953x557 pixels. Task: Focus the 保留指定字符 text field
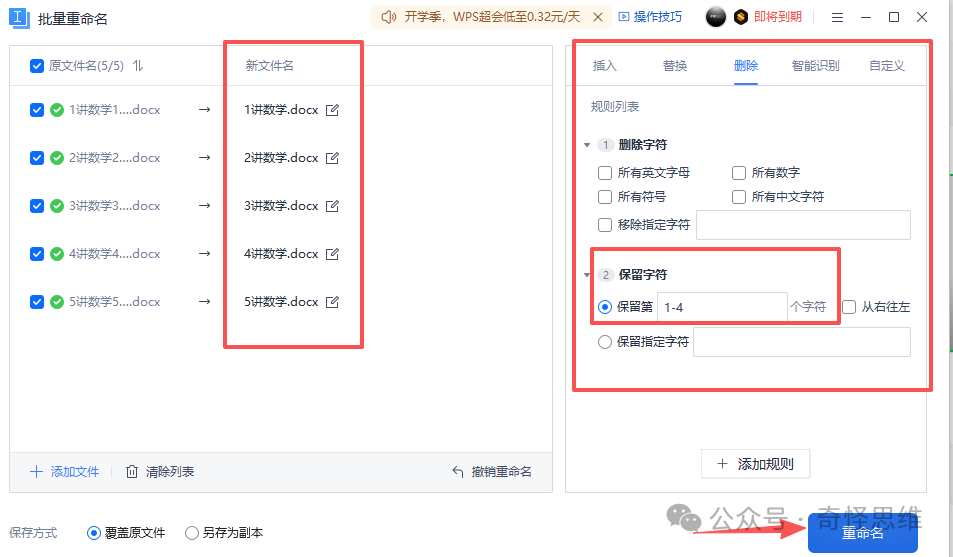pos(802,342)
